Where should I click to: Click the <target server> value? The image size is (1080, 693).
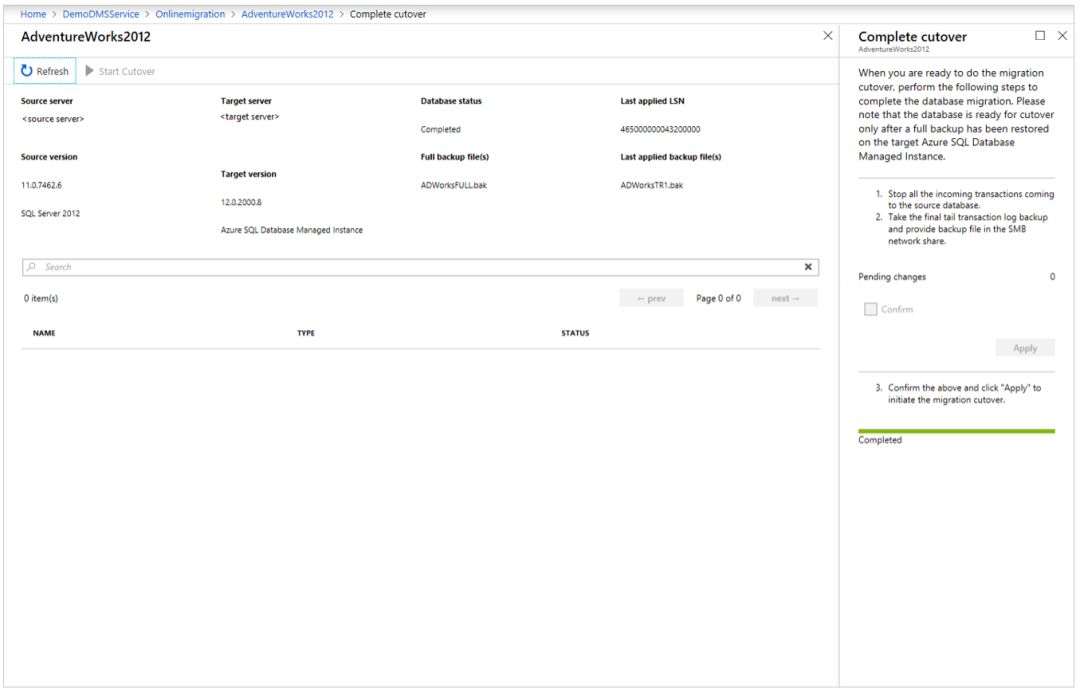point(249,117)
